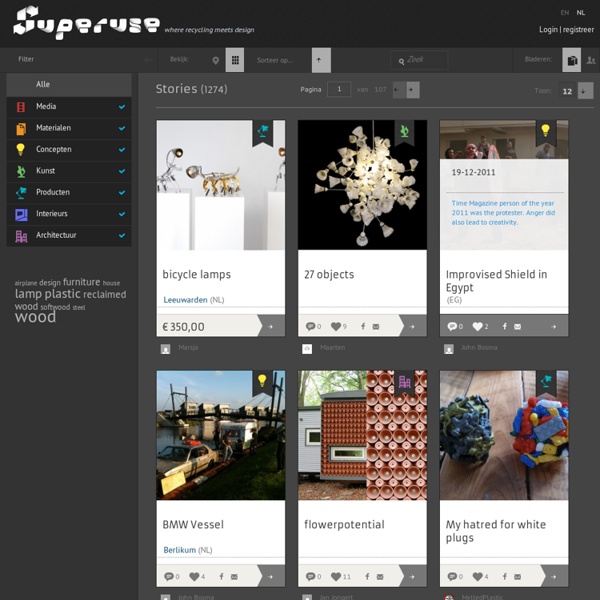
Task: Click the Login link
Action: point(548,29)
